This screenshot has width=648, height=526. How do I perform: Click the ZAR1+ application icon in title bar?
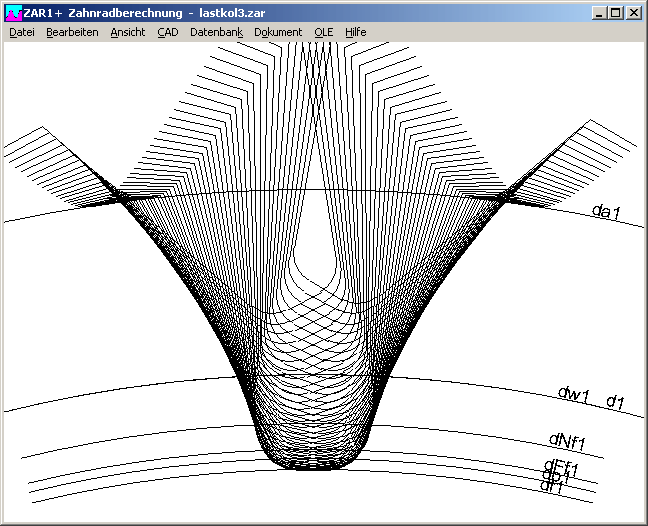(13, 13)
